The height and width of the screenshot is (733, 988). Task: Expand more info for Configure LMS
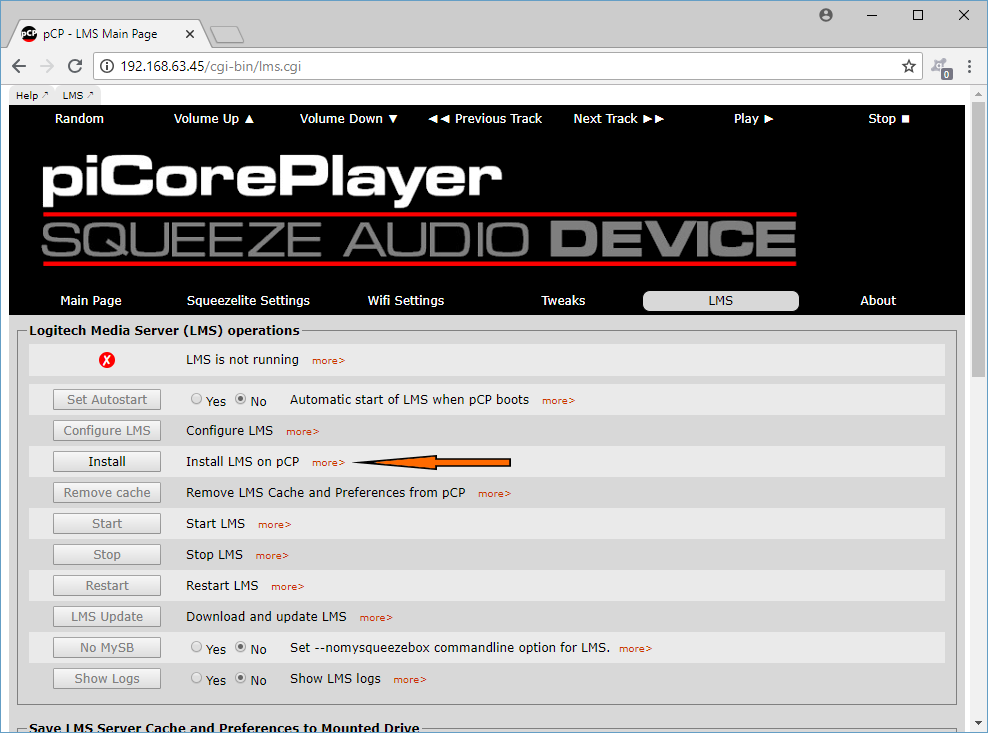tap(302, 432)
